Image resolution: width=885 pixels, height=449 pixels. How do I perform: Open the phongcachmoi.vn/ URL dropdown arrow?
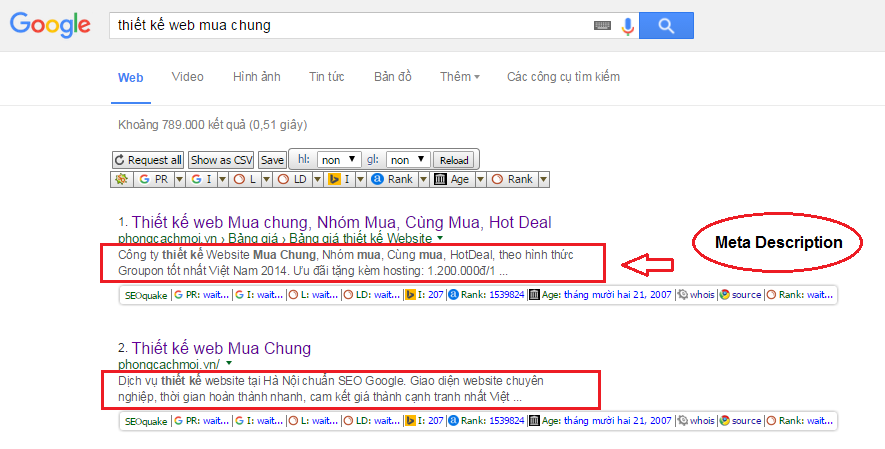click(229, 364)
